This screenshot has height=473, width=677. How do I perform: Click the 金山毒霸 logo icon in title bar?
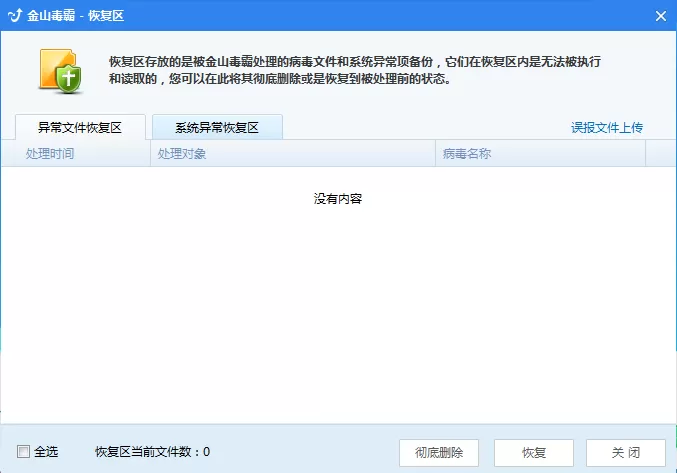(15, 16)
